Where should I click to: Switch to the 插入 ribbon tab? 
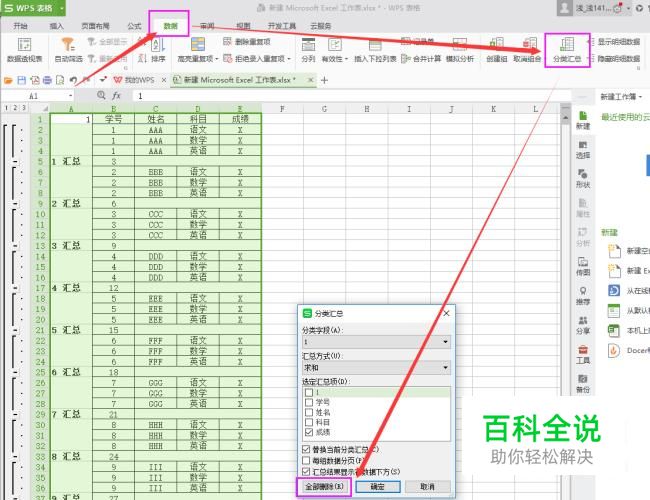click(56, 26)
